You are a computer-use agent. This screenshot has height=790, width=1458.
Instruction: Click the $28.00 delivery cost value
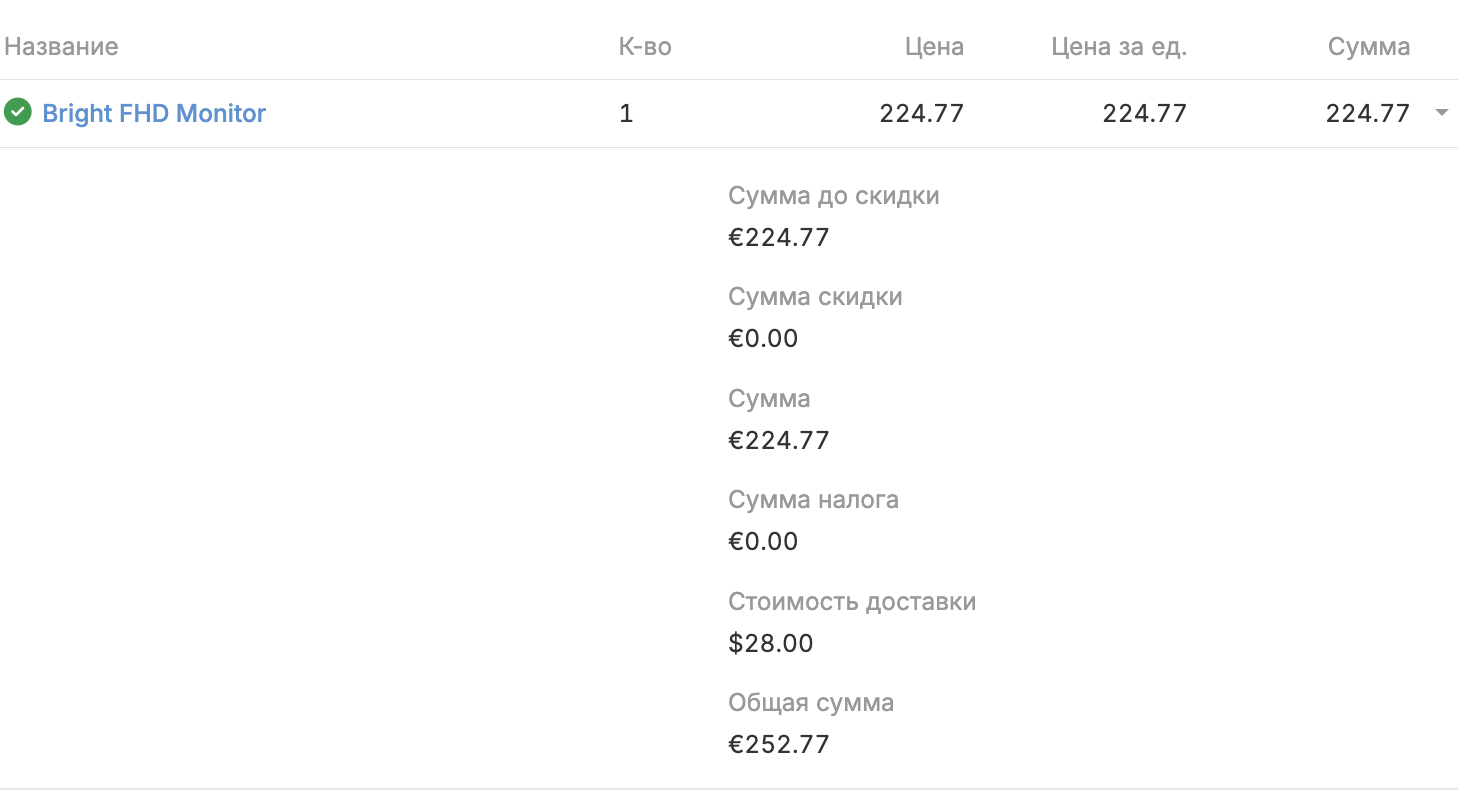click(x=770, y=642)
